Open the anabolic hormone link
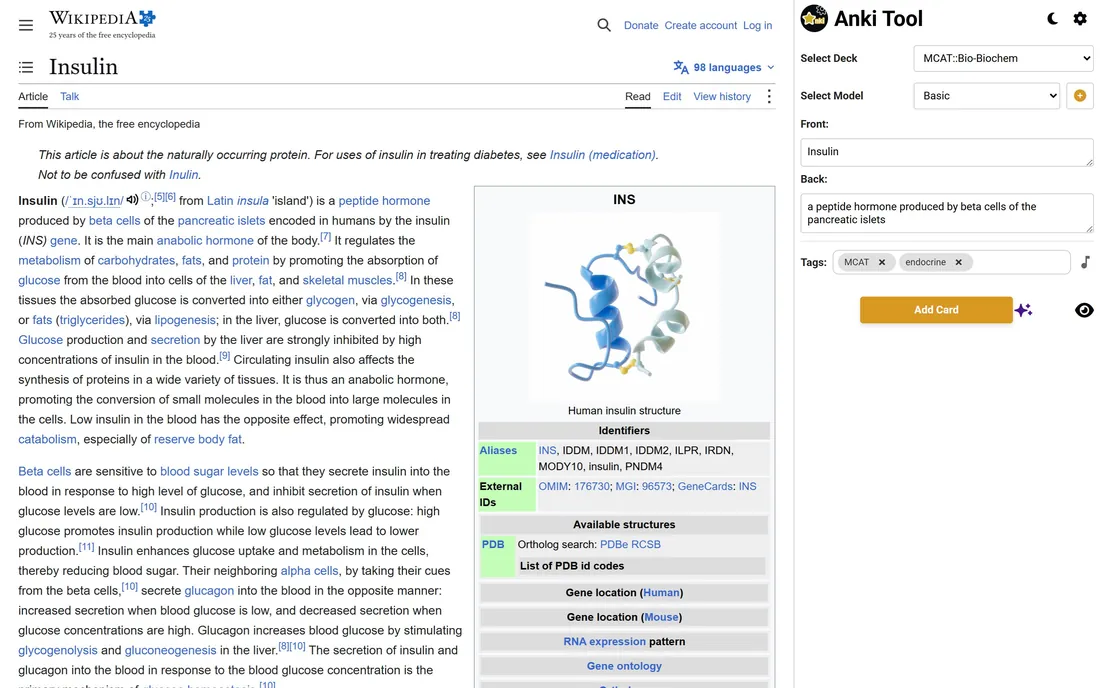The image size is (1100, 688). point(205,241)
